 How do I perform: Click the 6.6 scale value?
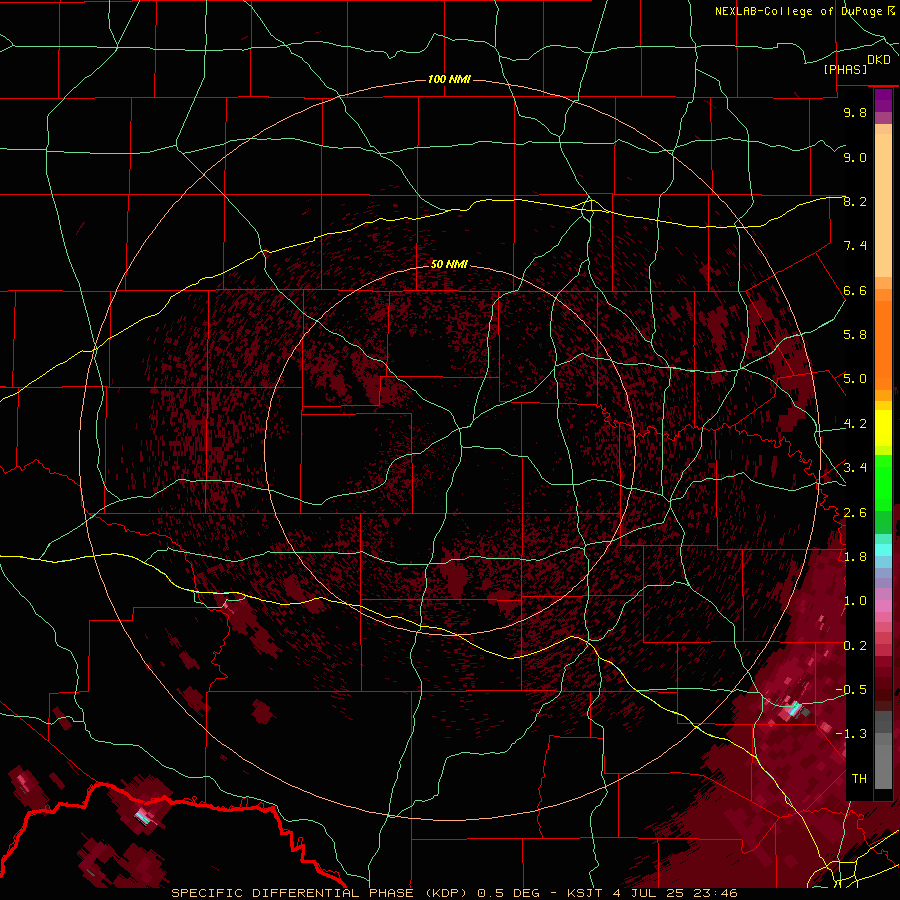855,290
